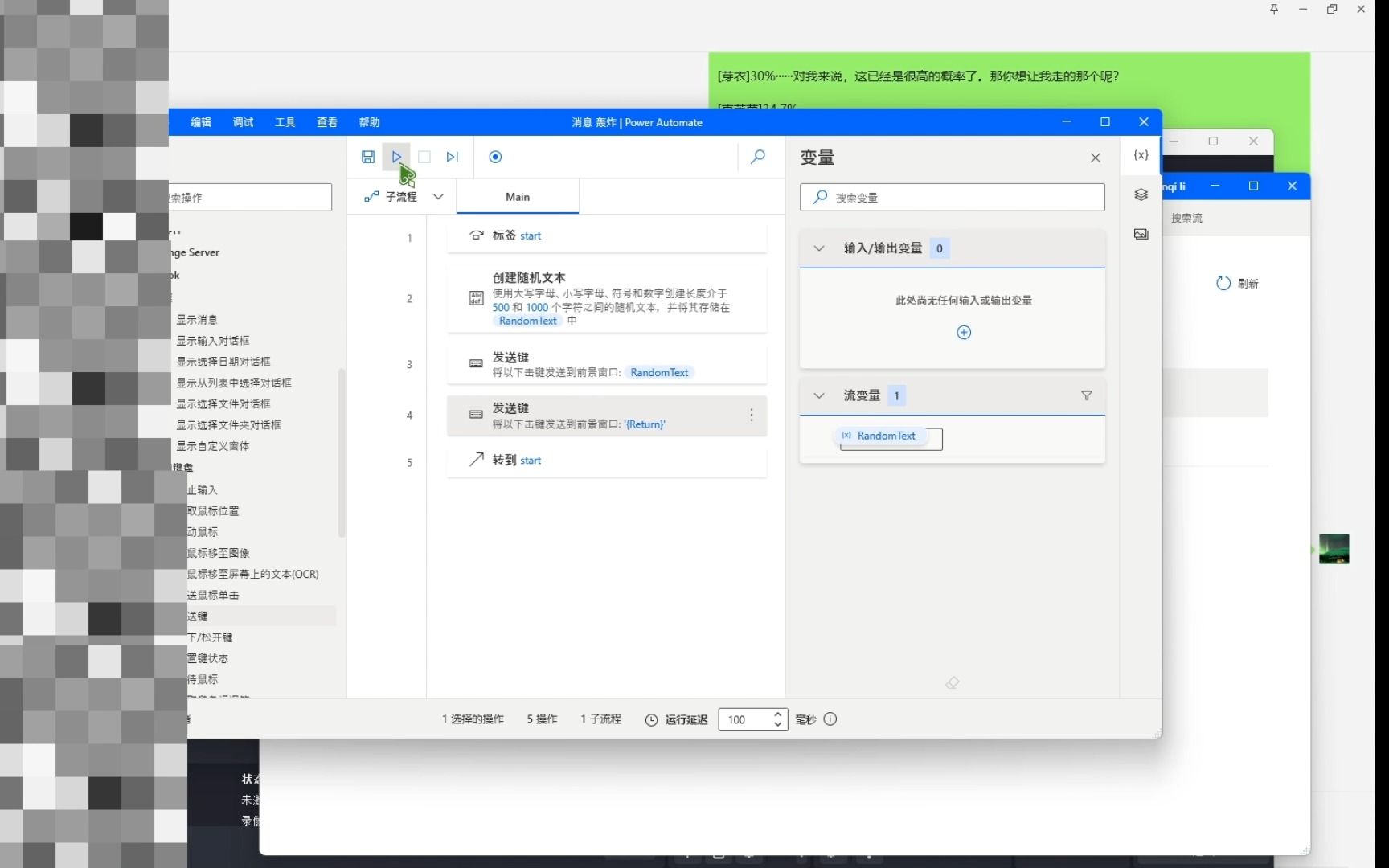Screen dimensions: 1389x868
Task: Run the flow using the play icon
Action: (396, 157)
